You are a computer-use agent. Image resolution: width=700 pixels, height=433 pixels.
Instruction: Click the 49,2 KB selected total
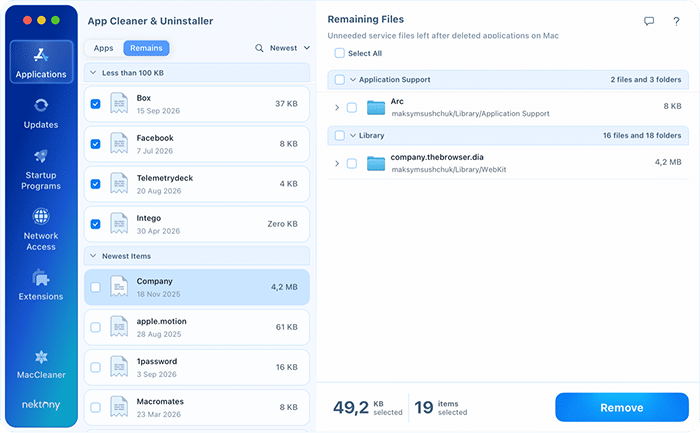click(x=368, y=407)
